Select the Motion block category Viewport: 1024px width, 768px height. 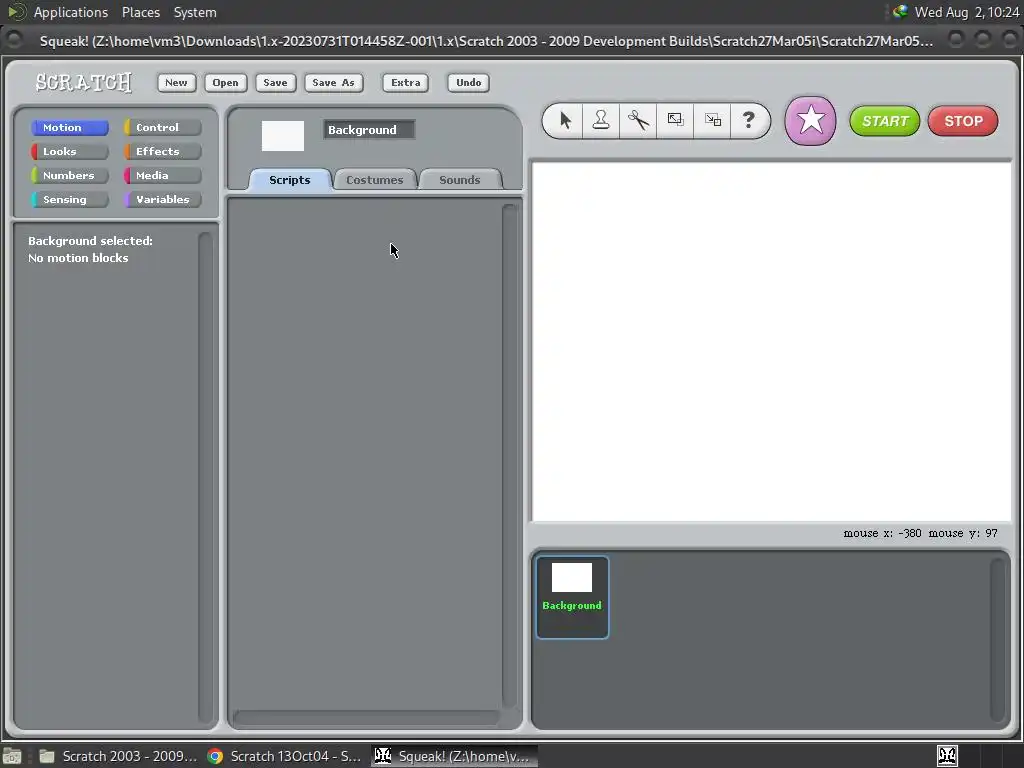pos(70,127)
